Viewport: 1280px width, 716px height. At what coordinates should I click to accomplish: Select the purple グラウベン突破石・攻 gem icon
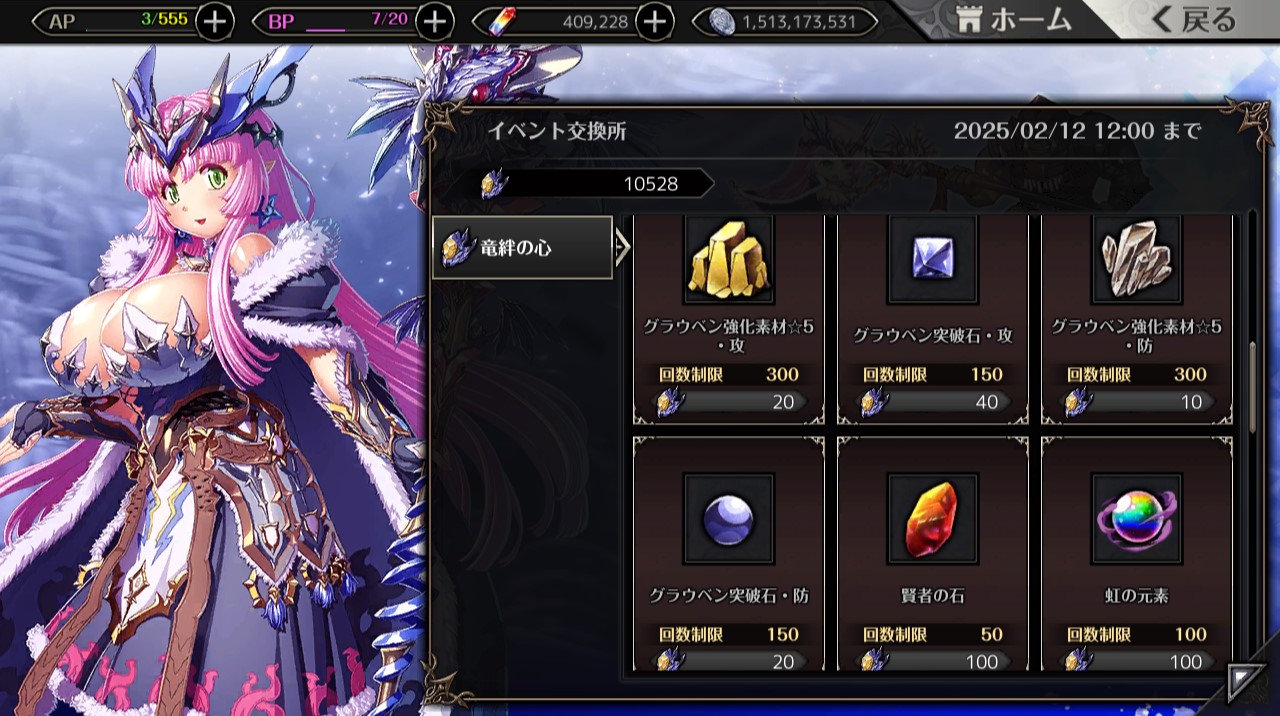point(933,260)
